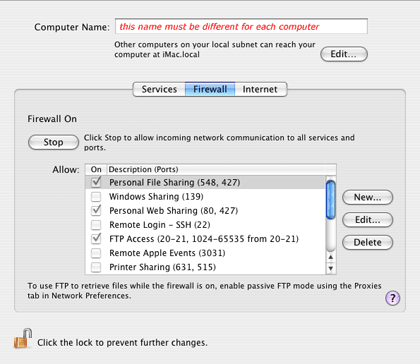
Task: Switch to the Internet tab
Action: [260, 89]
